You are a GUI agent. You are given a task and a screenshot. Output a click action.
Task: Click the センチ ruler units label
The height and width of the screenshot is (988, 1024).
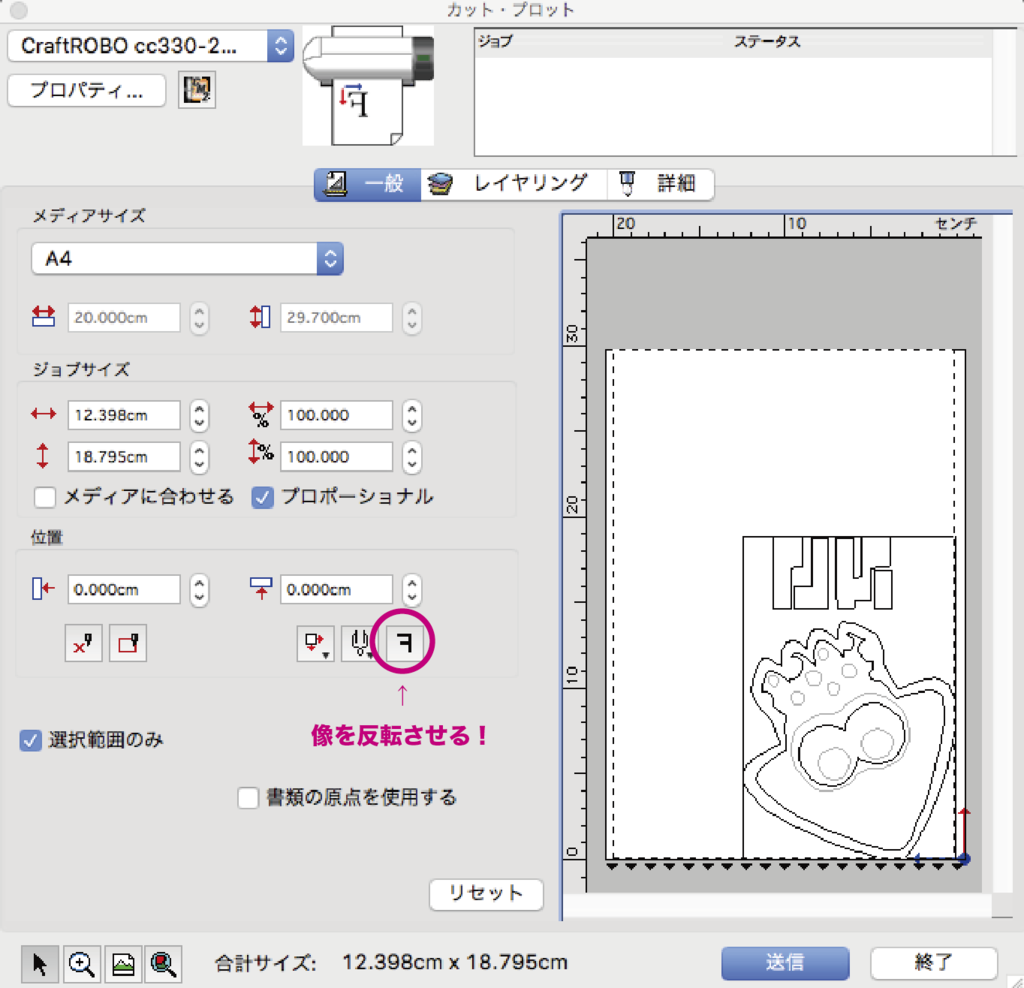pyautogui.click(x=955, y=224)
